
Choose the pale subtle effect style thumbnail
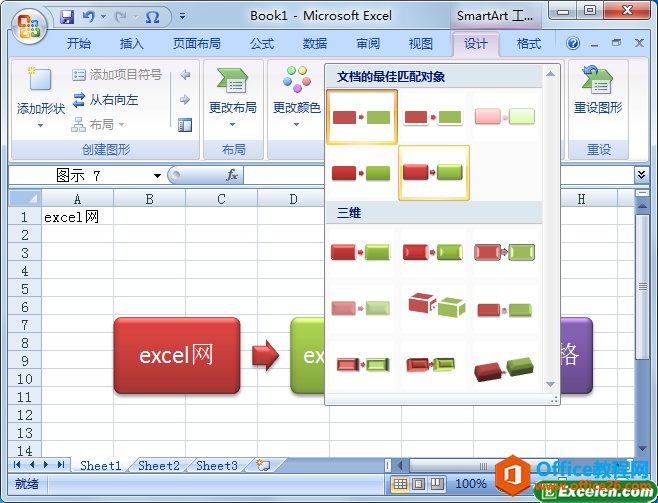(505, 117)
